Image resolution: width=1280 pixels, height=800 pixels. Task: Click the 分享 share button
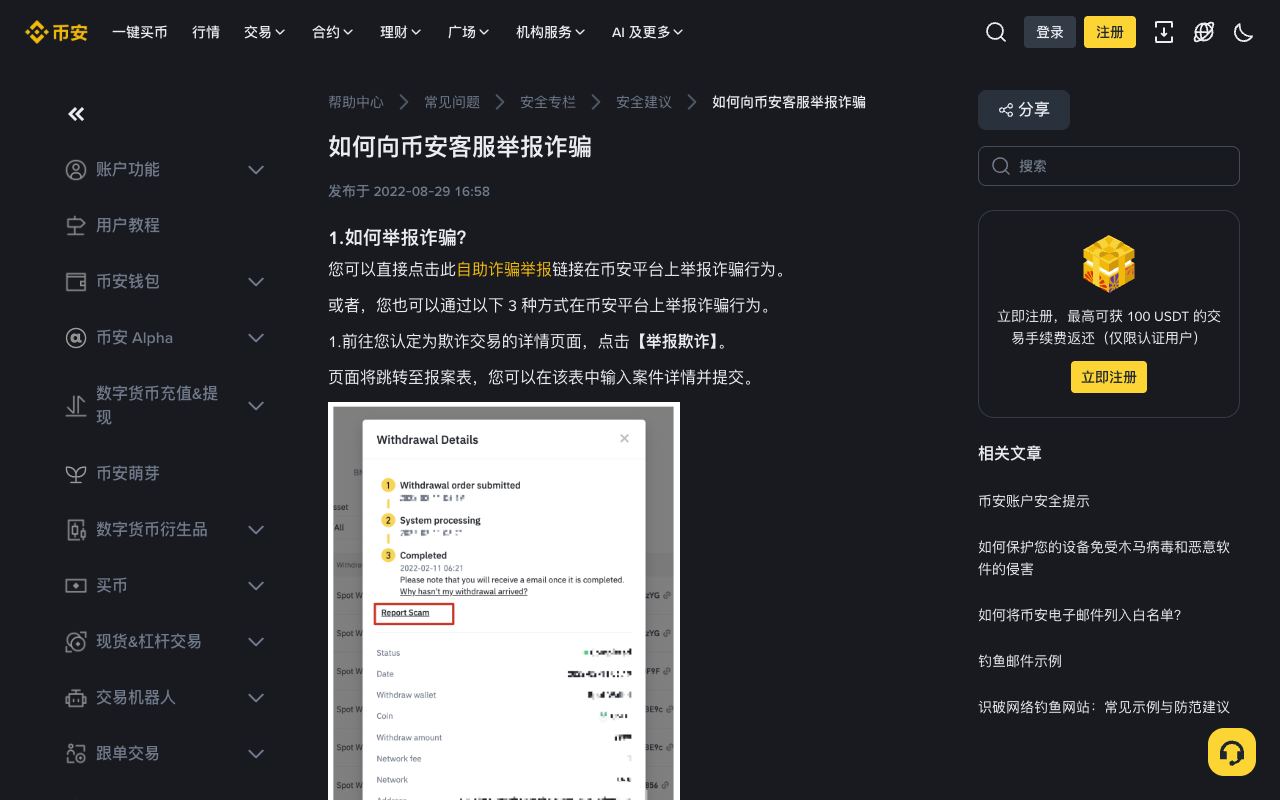pos(1024,110)
